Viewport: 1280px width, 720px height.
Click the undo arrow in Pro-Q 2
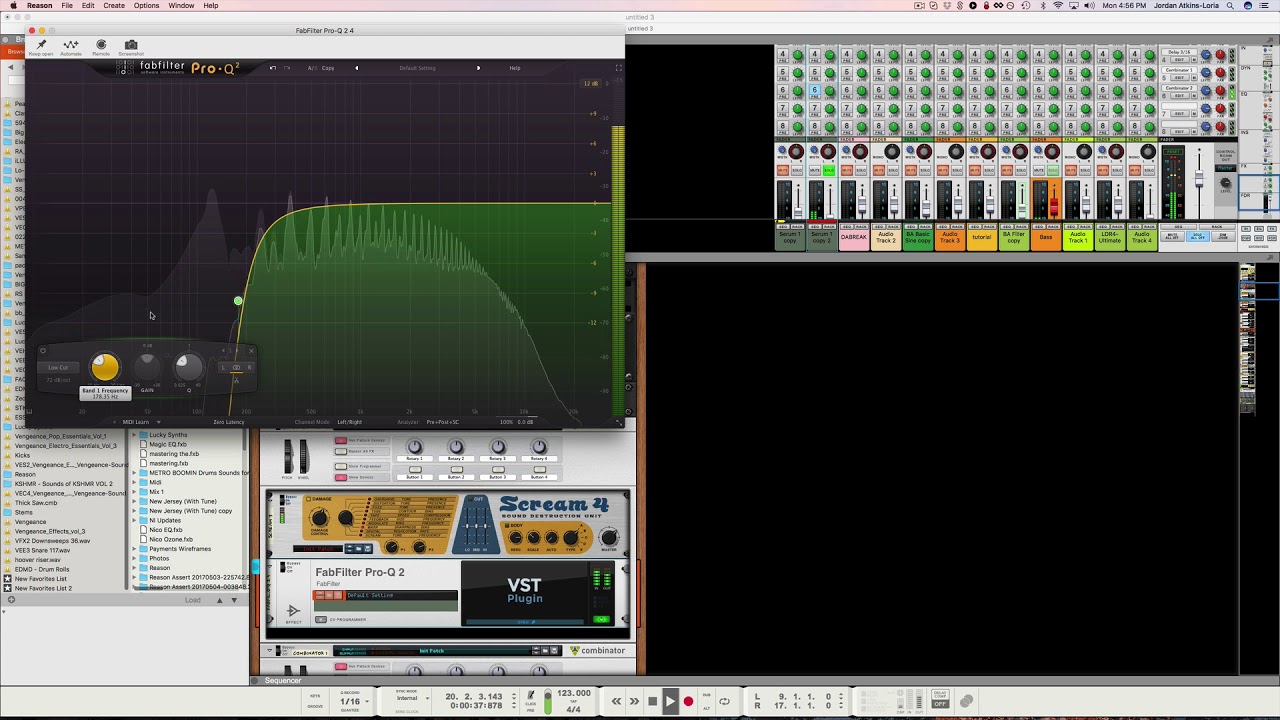273,68
